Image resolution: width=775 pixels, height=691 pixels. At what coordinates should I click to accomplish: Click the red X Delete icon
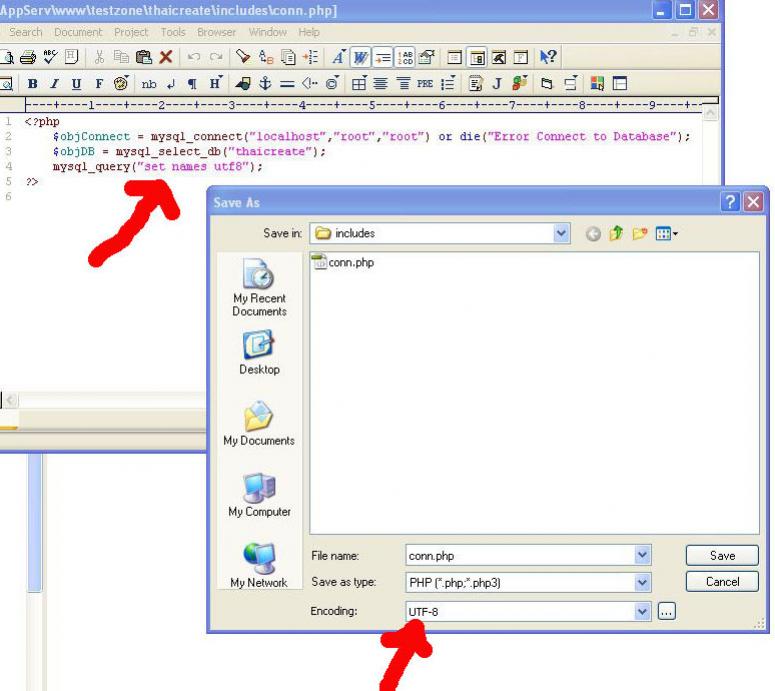[166, 57]
